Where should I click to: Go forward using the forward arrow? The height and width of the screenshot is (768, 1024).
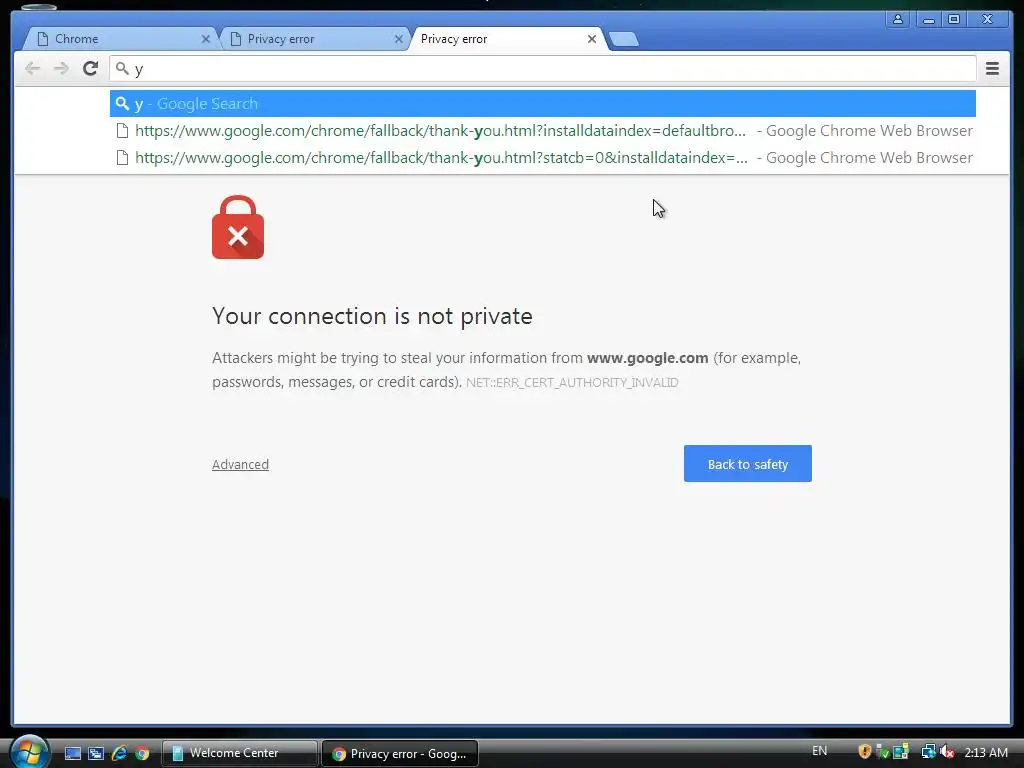(61, 69)
